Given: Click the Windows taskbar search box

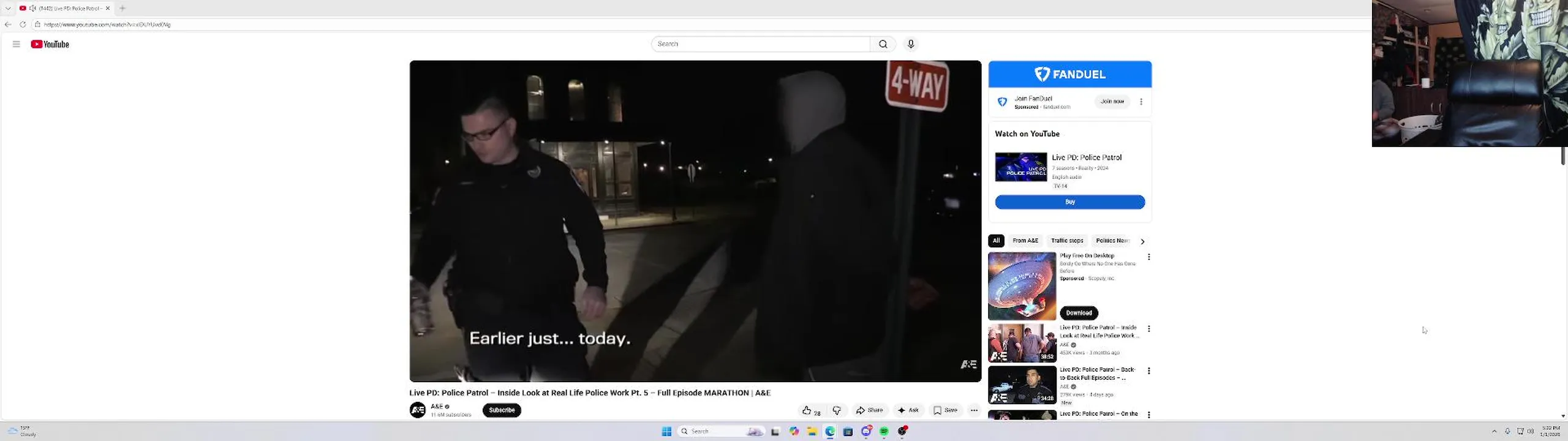Looking at the screenshot, I should pyautogui.click(x=721, y=432).
